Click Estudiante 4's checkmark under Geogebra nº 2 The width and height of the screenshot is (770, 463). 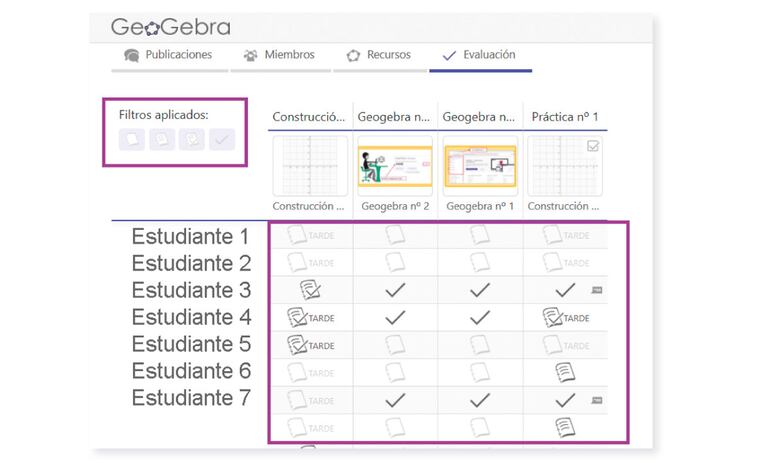pyautogui.click(x=395, y=317)
